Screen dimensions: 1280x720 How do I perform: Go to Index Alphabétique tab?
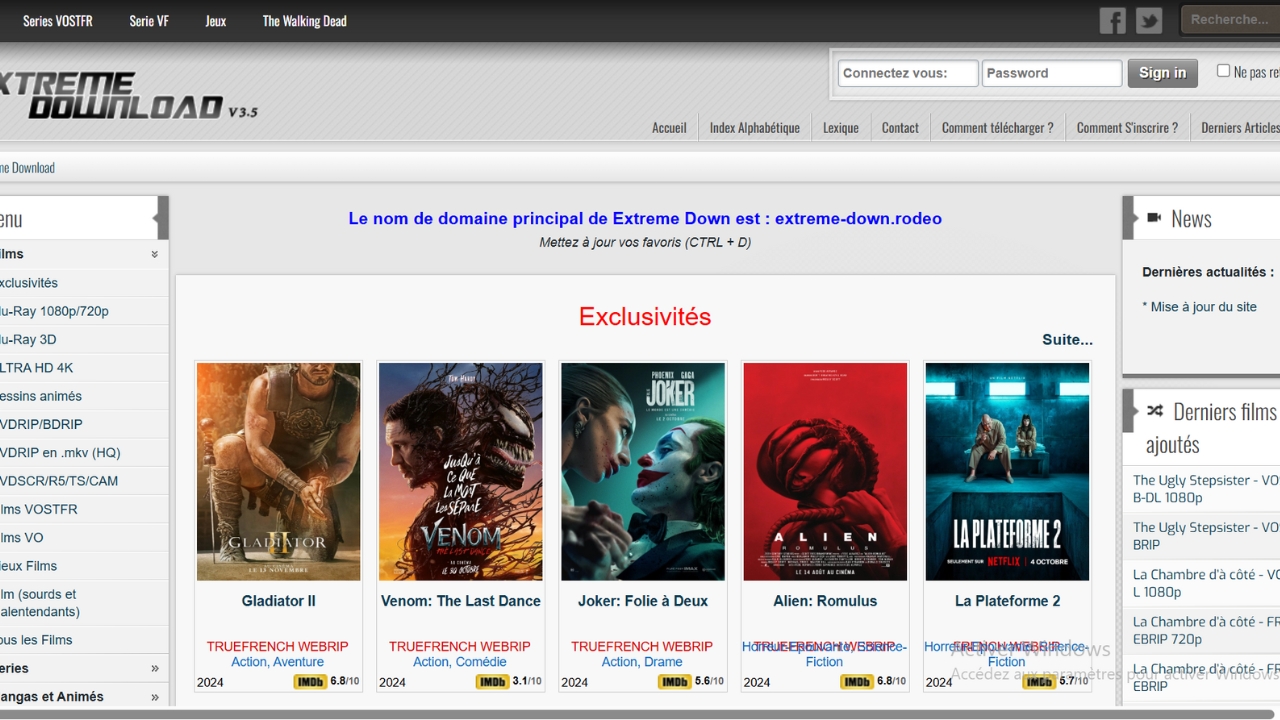(754, 128)
